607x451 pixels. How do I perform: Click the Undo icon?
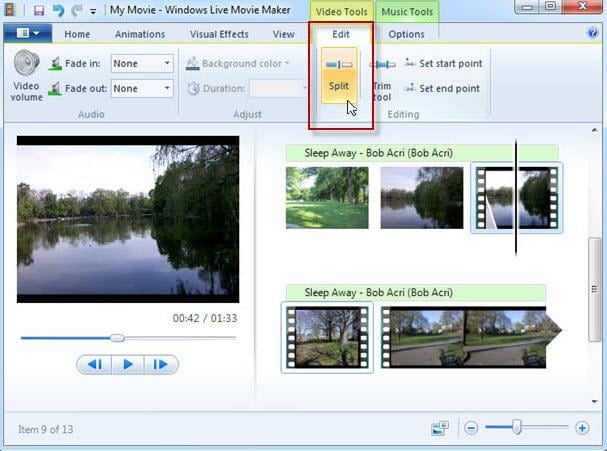[x=59, y=10]
